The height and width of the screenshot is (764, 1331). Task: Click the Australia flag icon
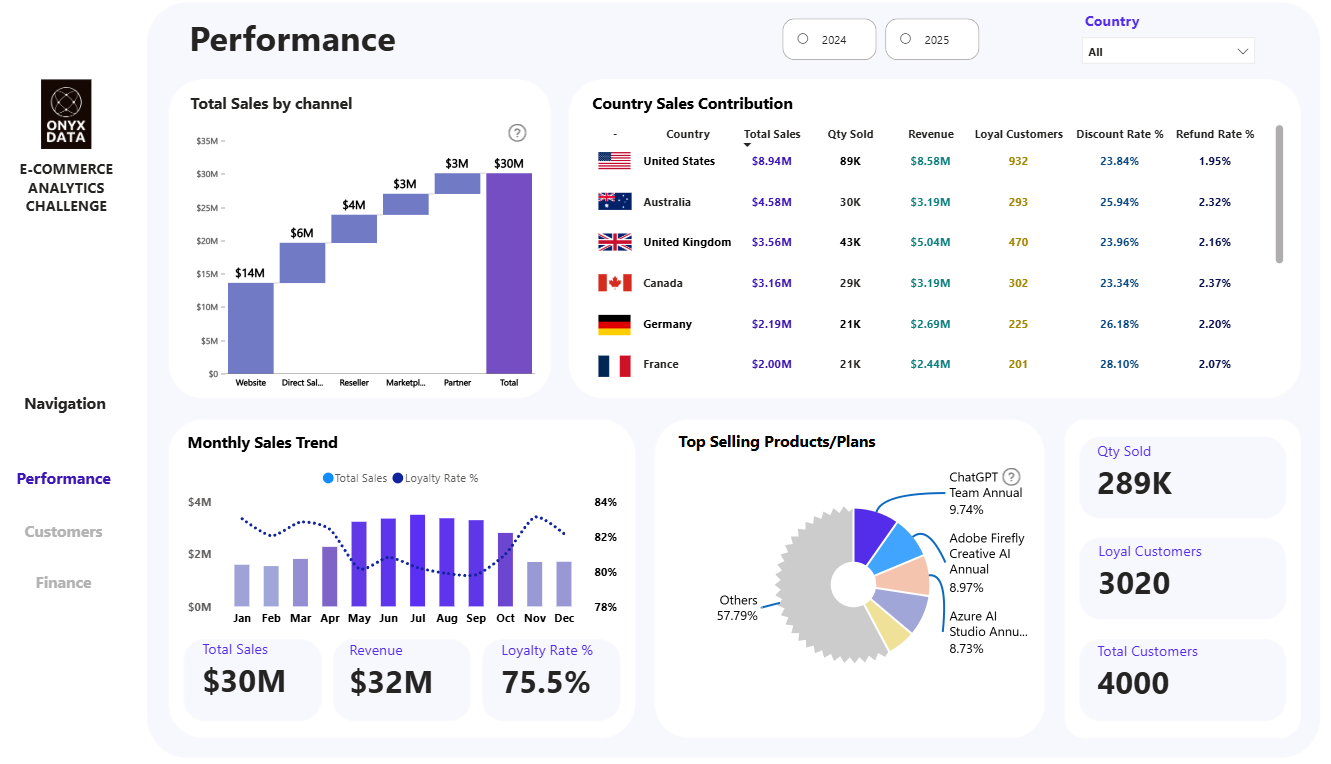(x=614, y=202)
